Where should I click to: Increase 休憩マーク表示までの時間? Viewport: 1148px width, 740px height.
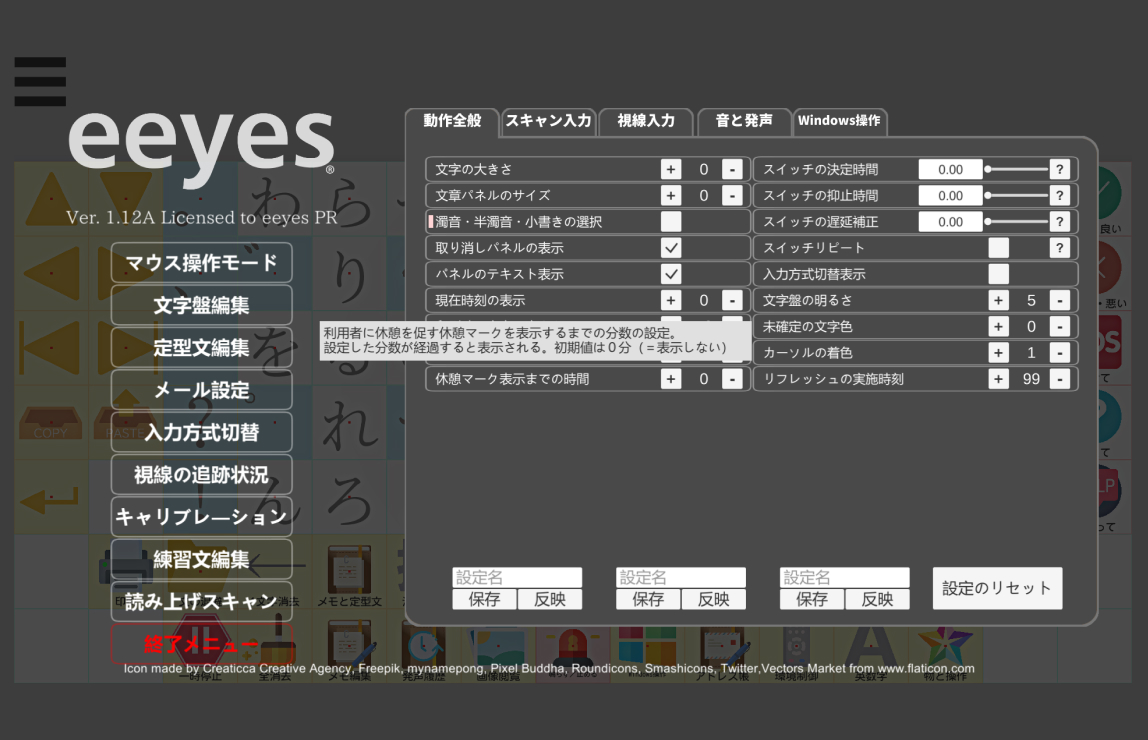coord(671,379)
